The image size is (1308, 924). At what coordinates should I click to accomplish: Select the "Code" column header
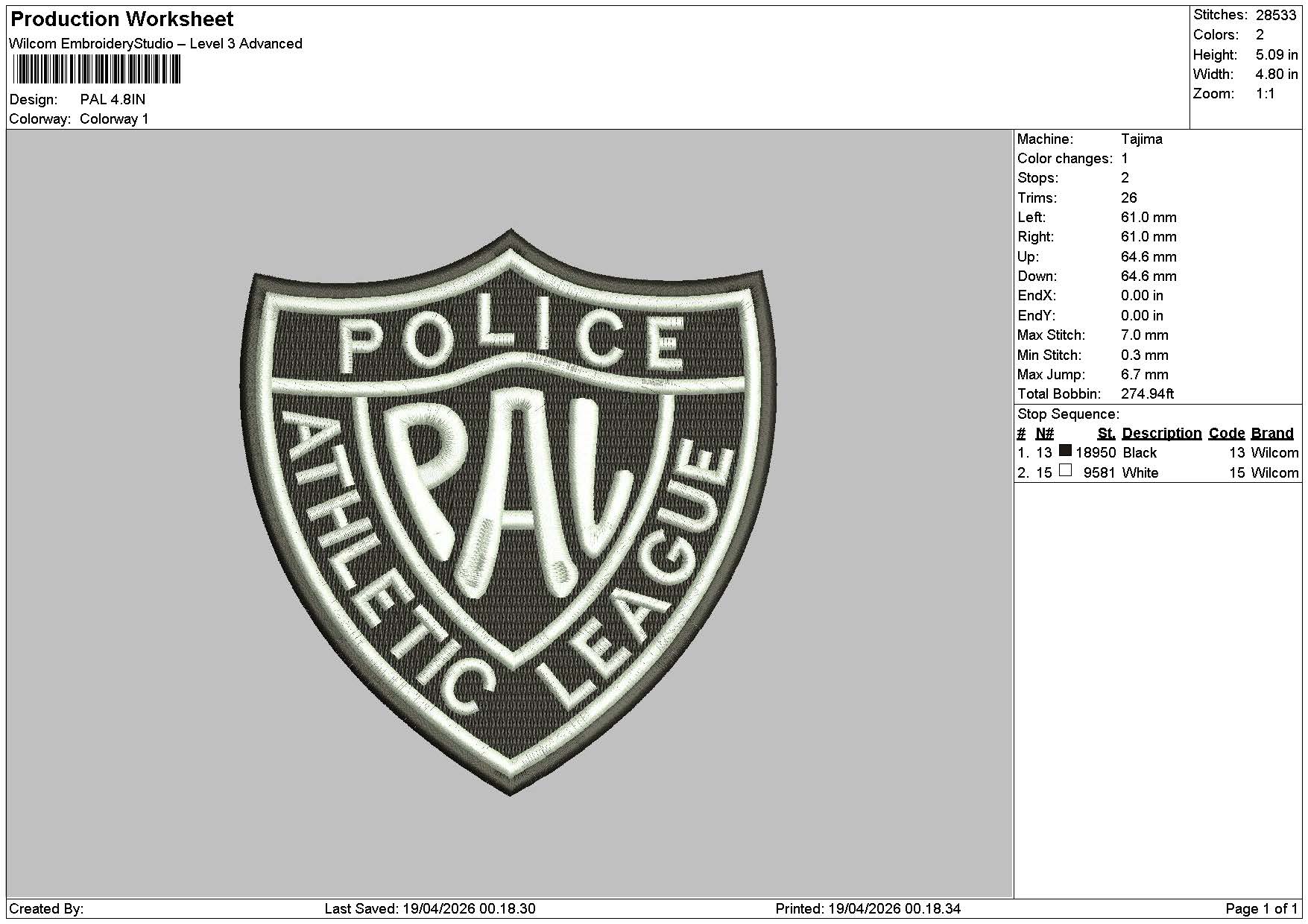coord(1227,434)
